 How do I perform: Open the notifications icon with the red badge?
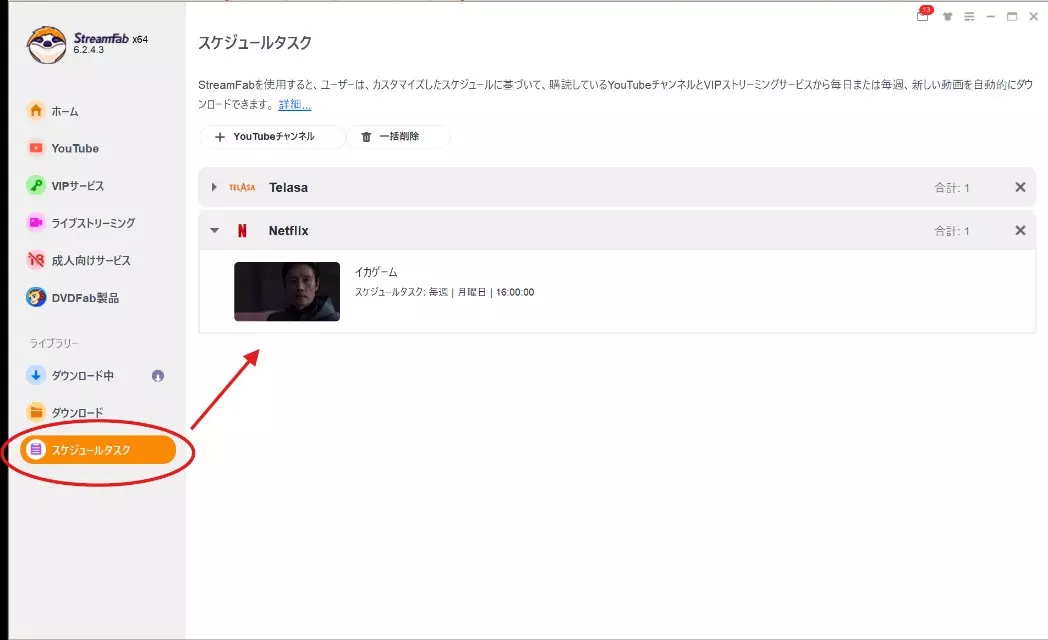coord(923,15)
